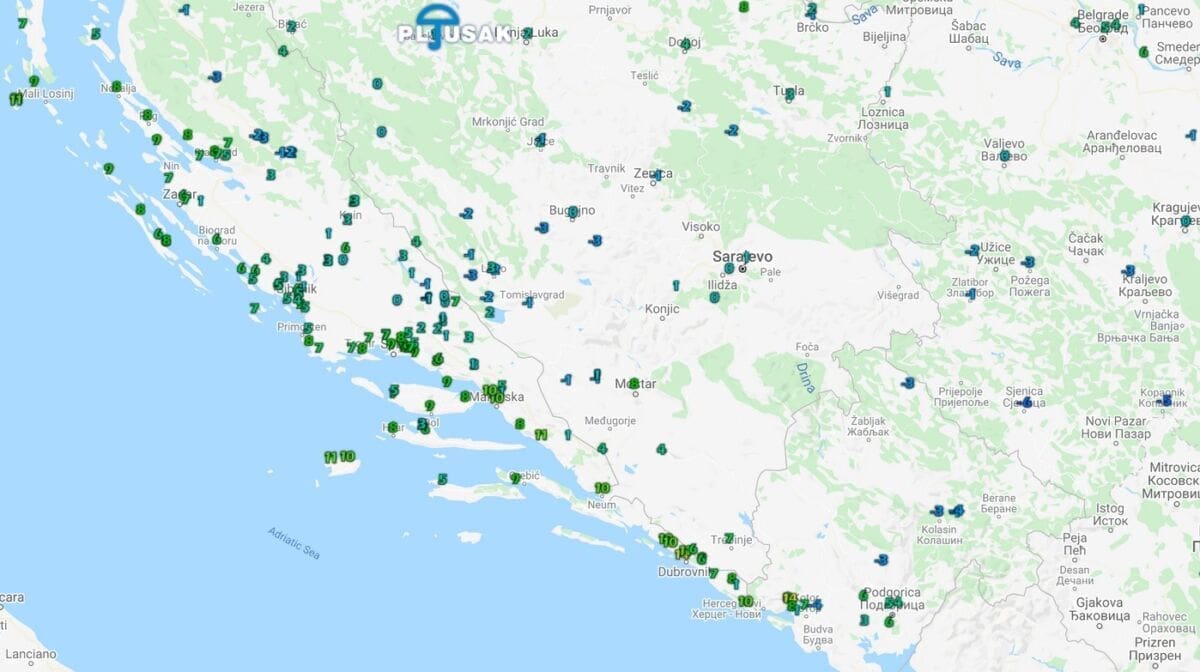Click the Sarajevo city label
This screenshot has height=672, width=1200.
click(x=741, y=257)
